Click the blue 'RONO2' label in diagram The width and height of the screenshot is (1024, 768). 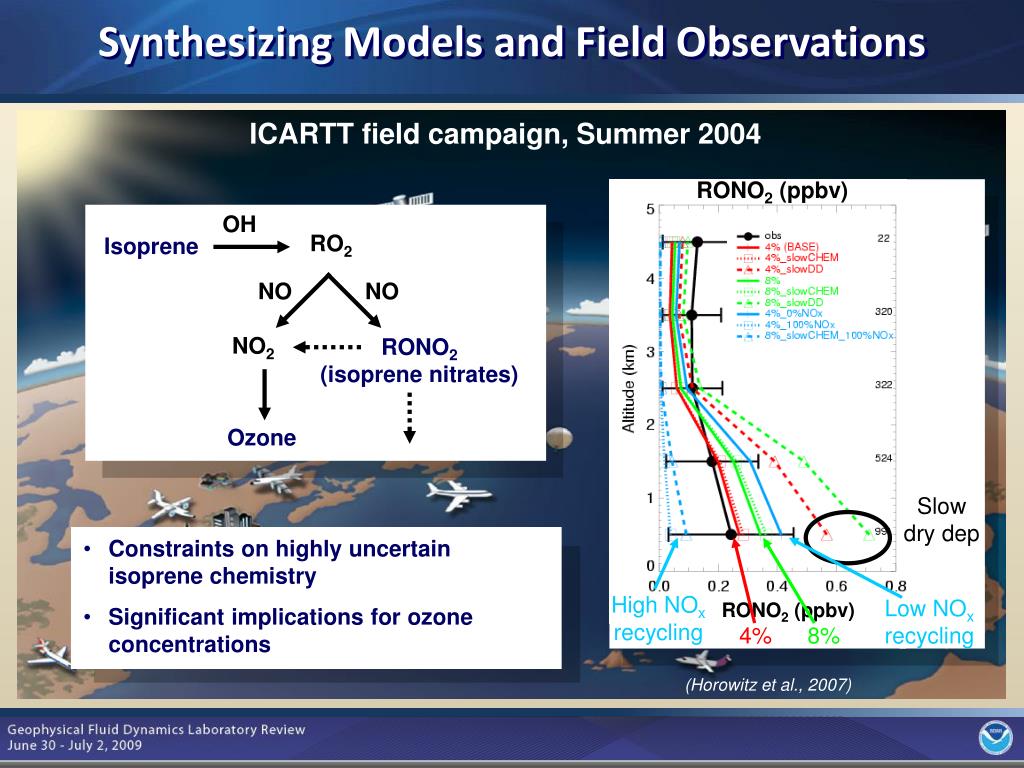(x=419, y=347)
